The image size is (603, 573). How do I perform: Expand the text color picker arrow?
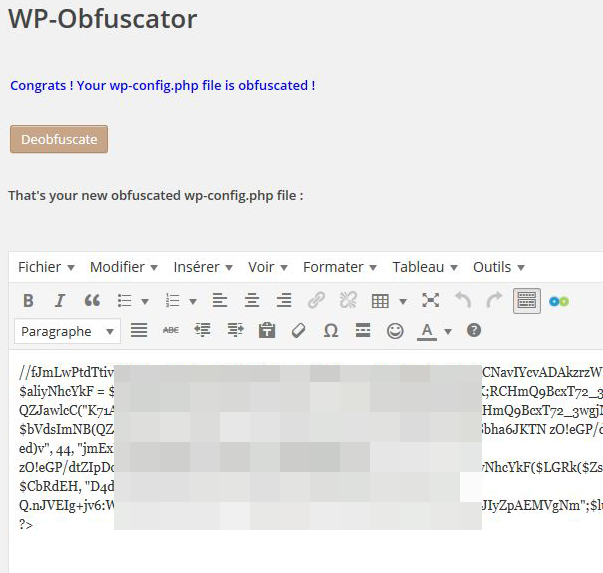[448, 331]
